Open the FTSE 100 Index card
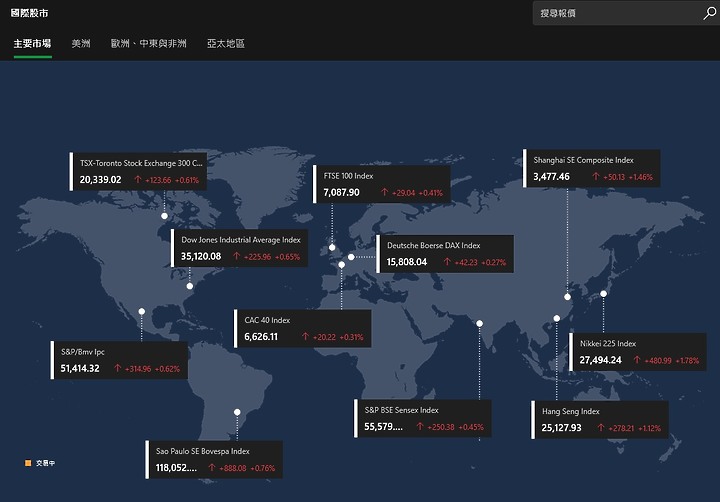This screenshot has width=720, height=502. tap(382, 184)
